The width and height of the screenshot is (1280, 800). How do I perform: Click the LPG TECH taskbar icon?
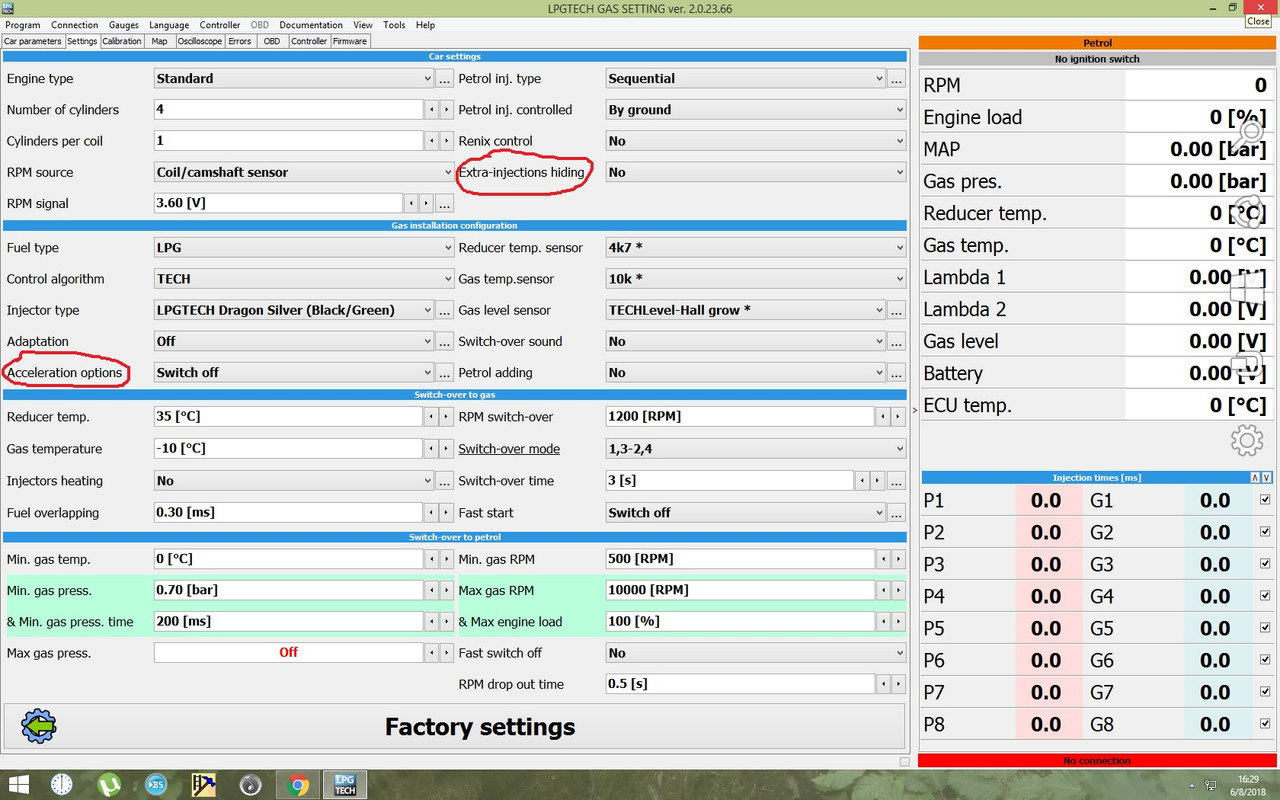coord(345,785)
